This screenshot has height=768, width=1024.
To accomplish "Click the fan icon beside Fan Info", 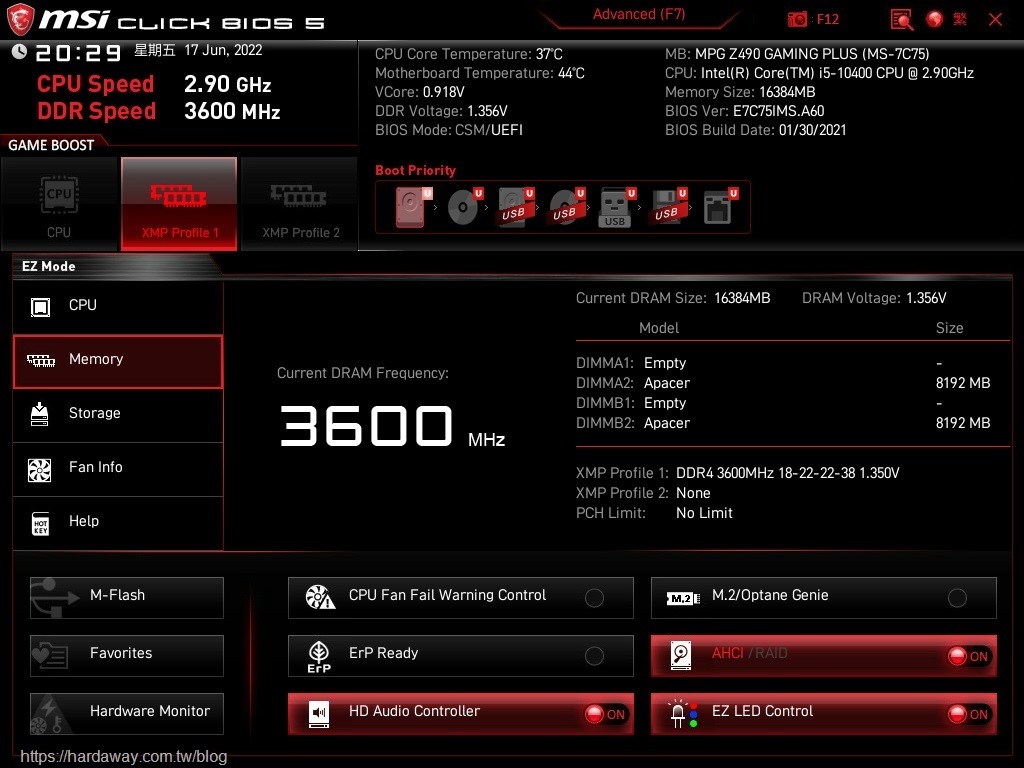I will click(40, 470).
